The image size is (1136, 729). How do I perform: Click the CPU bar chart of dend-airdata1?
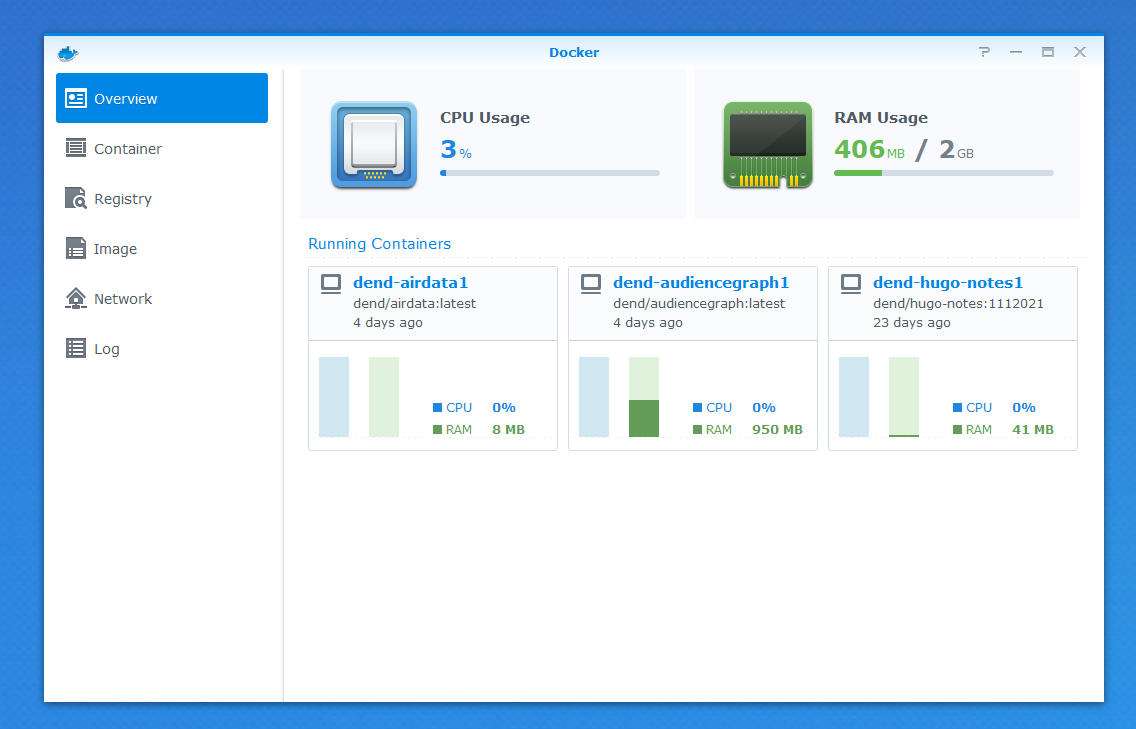click(334, 396)
